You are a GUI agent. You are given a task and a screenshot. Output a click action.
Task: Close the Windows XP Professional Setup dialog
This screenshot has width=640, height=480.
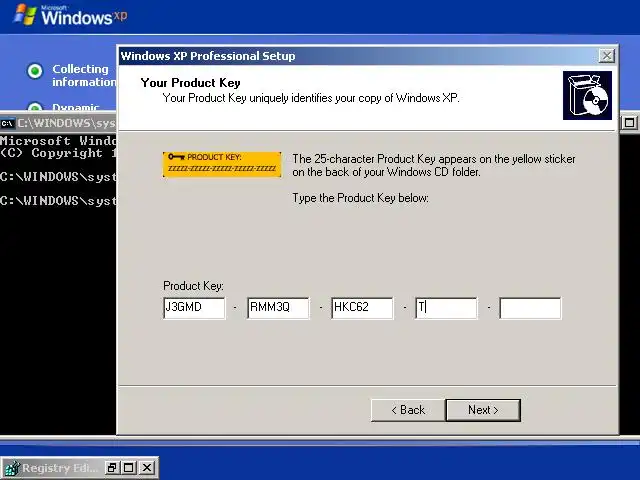[607, 56]
